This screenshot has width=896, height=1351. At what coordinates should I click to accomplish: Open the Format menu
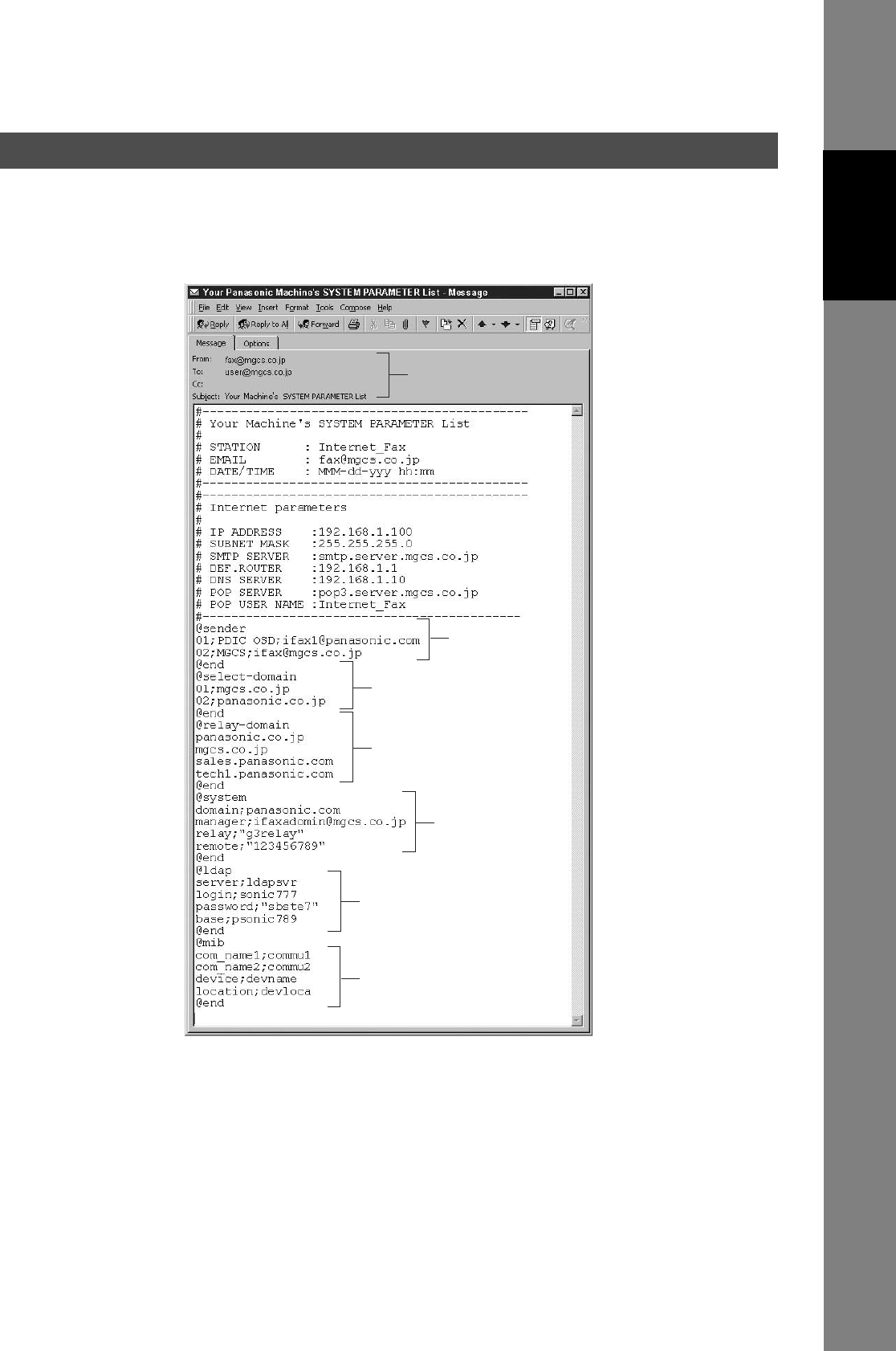click(x=297, y=308)
